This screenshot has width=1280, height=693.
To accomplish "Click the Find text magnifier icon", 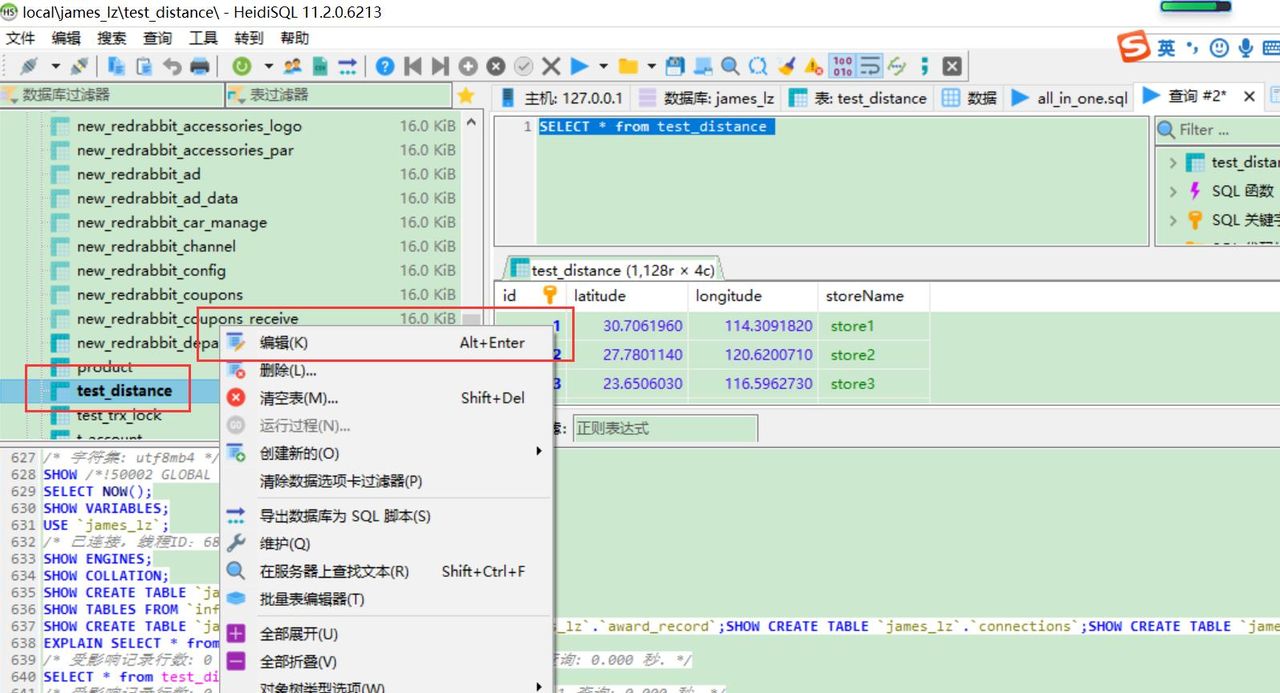I will (x=731, y=66).
